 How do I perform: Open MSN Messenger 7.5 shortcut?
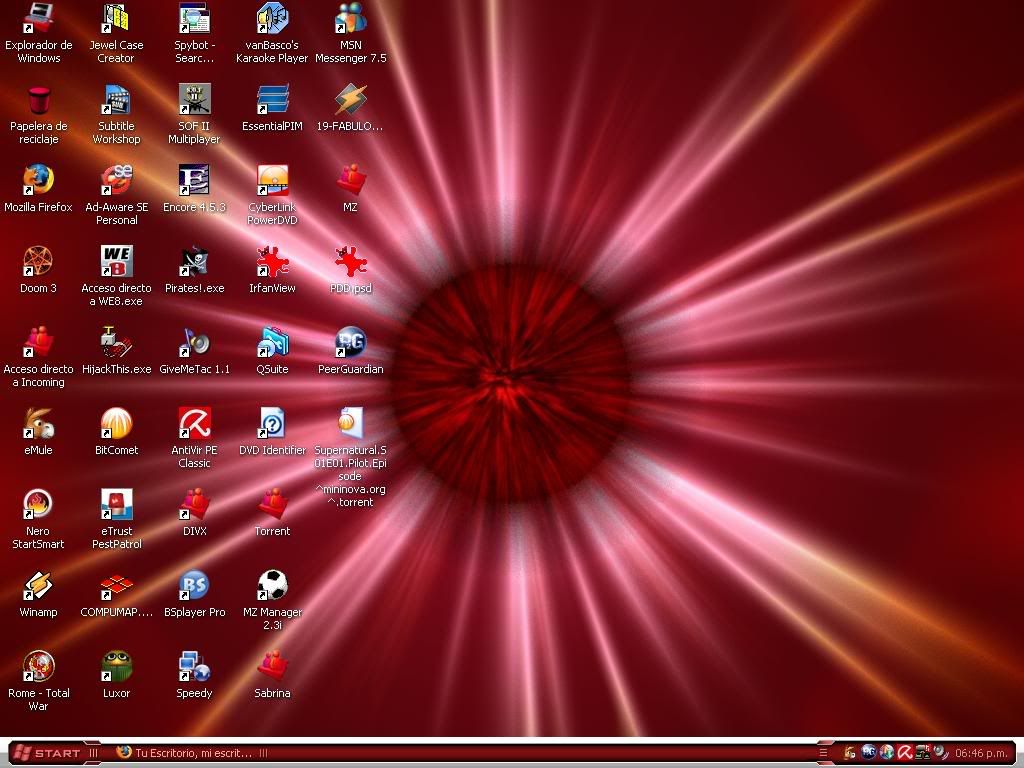[x=350, y=19]
